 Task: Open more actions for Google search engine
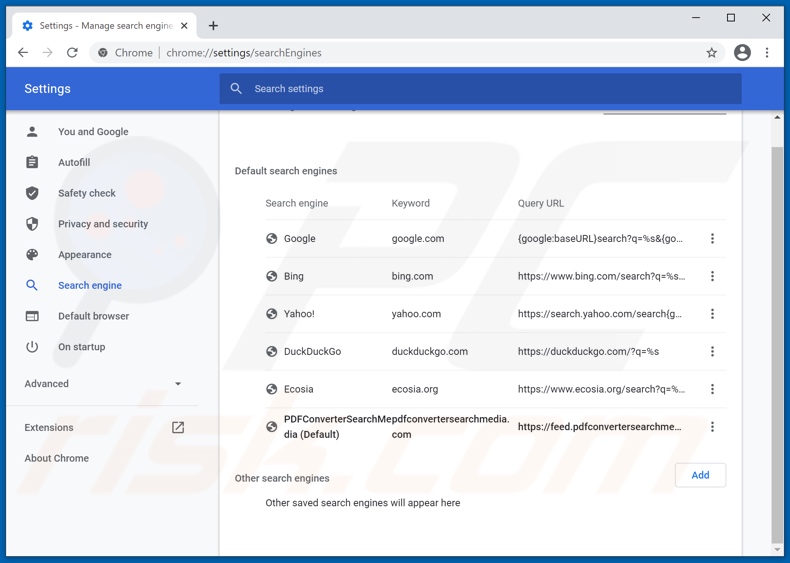click(712, 239)
